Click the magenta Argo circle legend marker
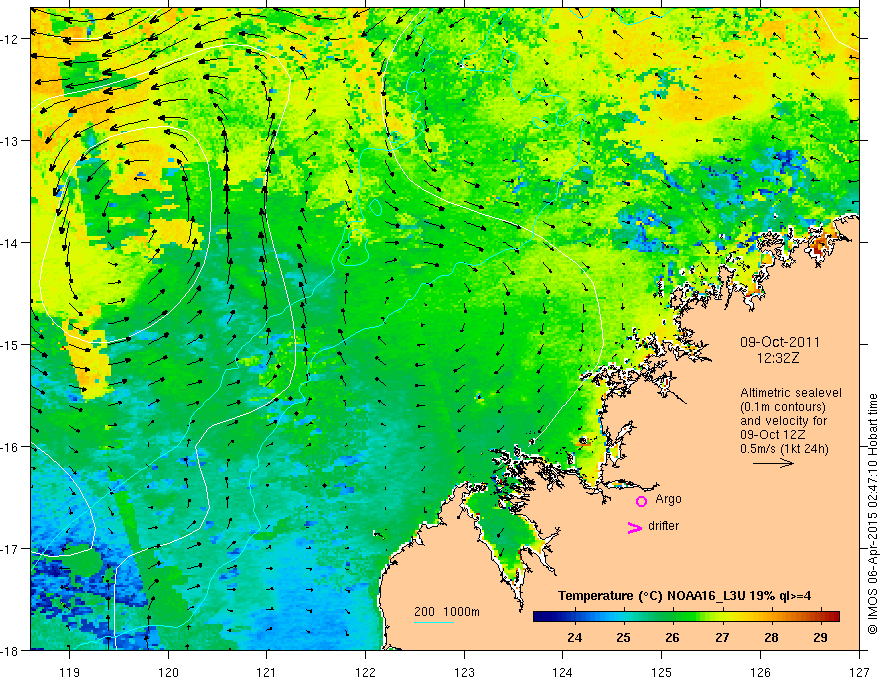This screenshot has height=680, width=880. [641, 501]
